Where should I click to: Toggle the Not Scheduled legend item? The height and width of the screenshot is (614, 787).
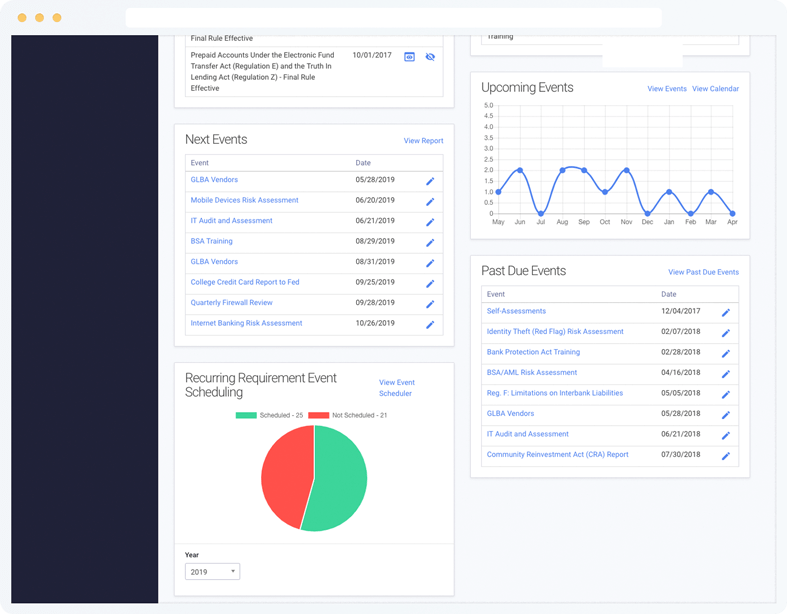click(x=348, y=415)
